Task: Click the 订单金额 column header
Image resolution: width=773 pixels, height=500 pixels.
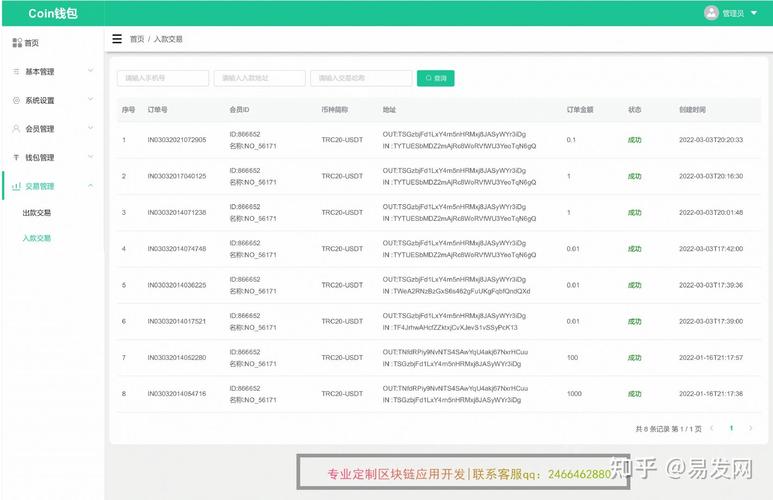Action: click(580, 109)
